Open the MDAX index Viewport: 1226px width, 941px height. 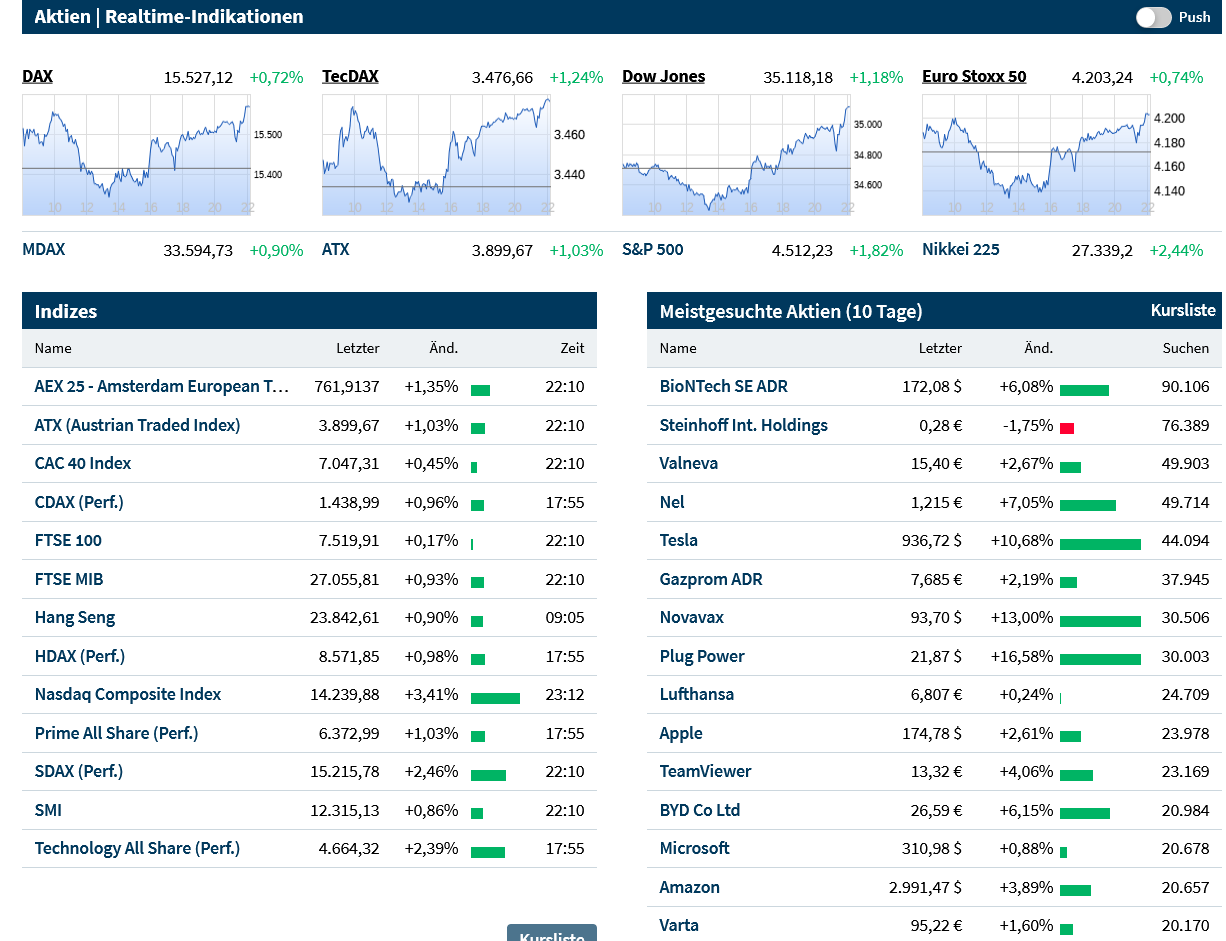tap(43, 250)
